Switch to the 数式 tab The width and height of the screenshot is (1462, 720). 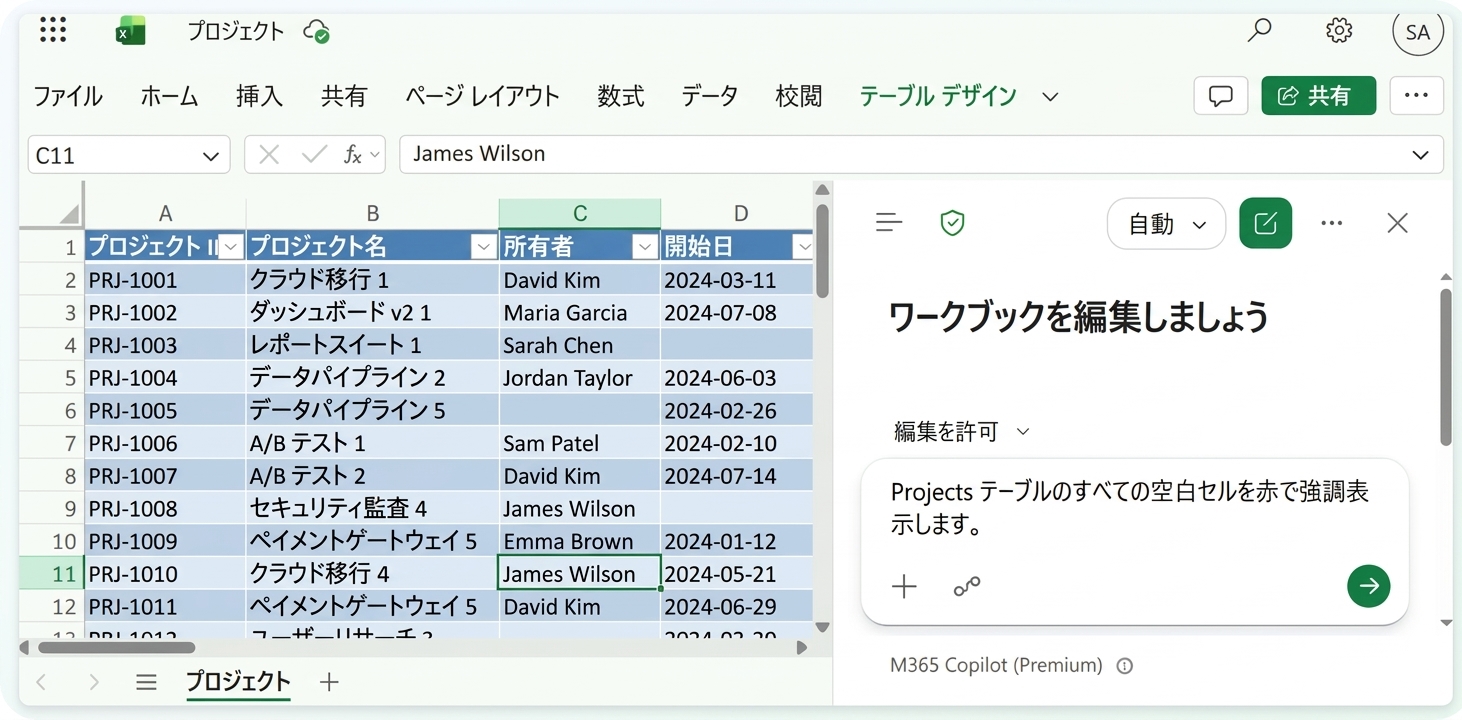point(620,97)
